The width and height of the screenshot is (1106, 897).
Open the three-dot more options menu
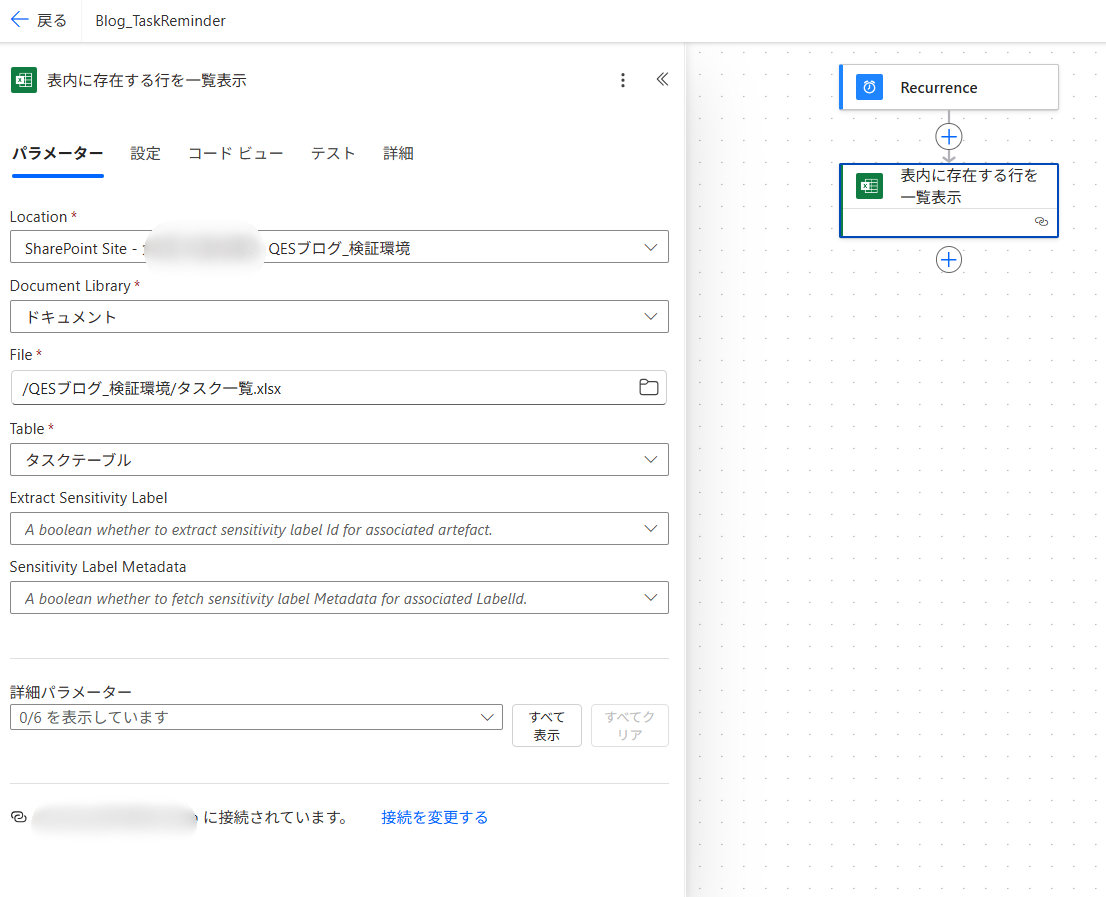[623, 80]
